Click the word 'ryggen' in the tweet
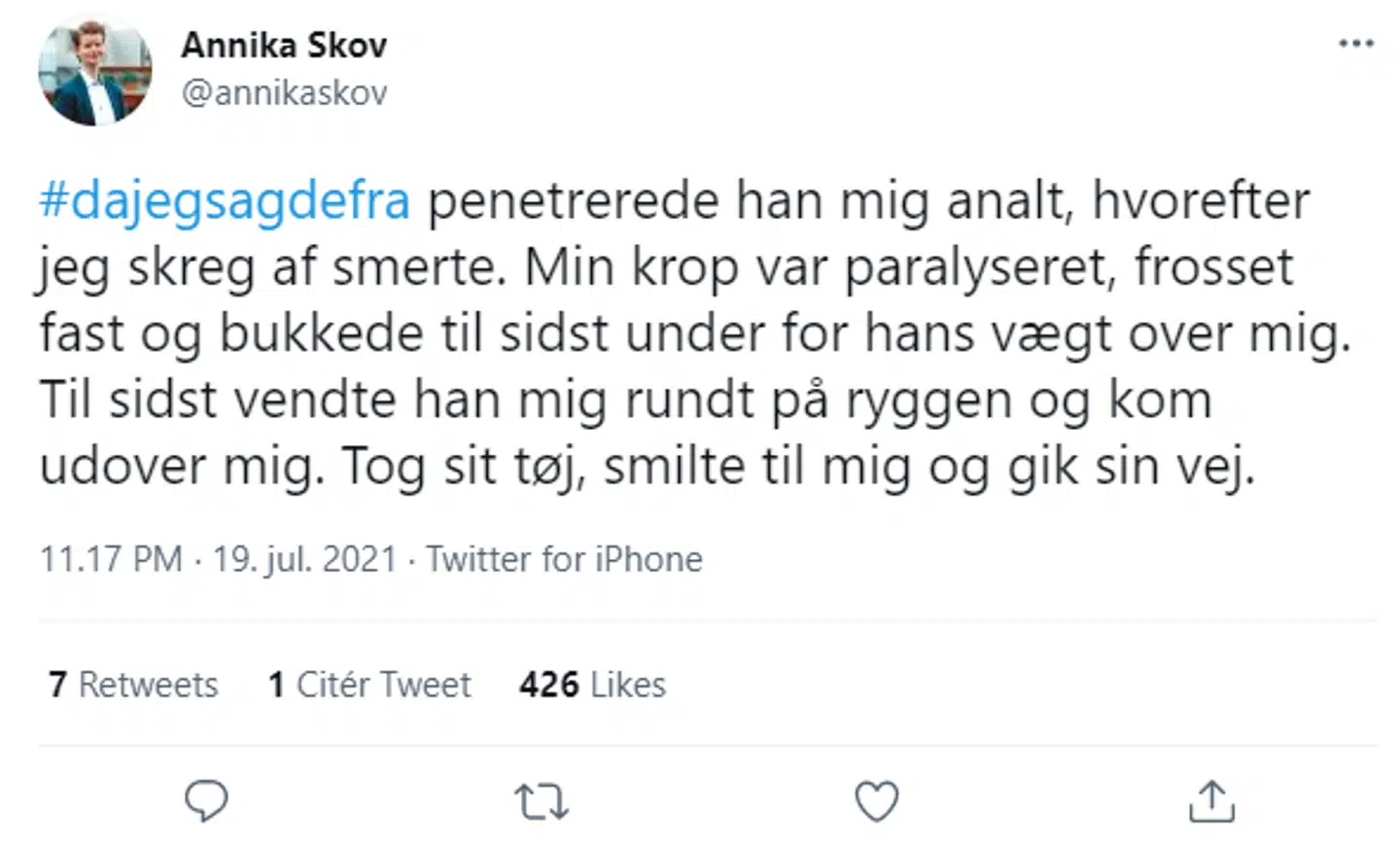 [x=928, y=402]
